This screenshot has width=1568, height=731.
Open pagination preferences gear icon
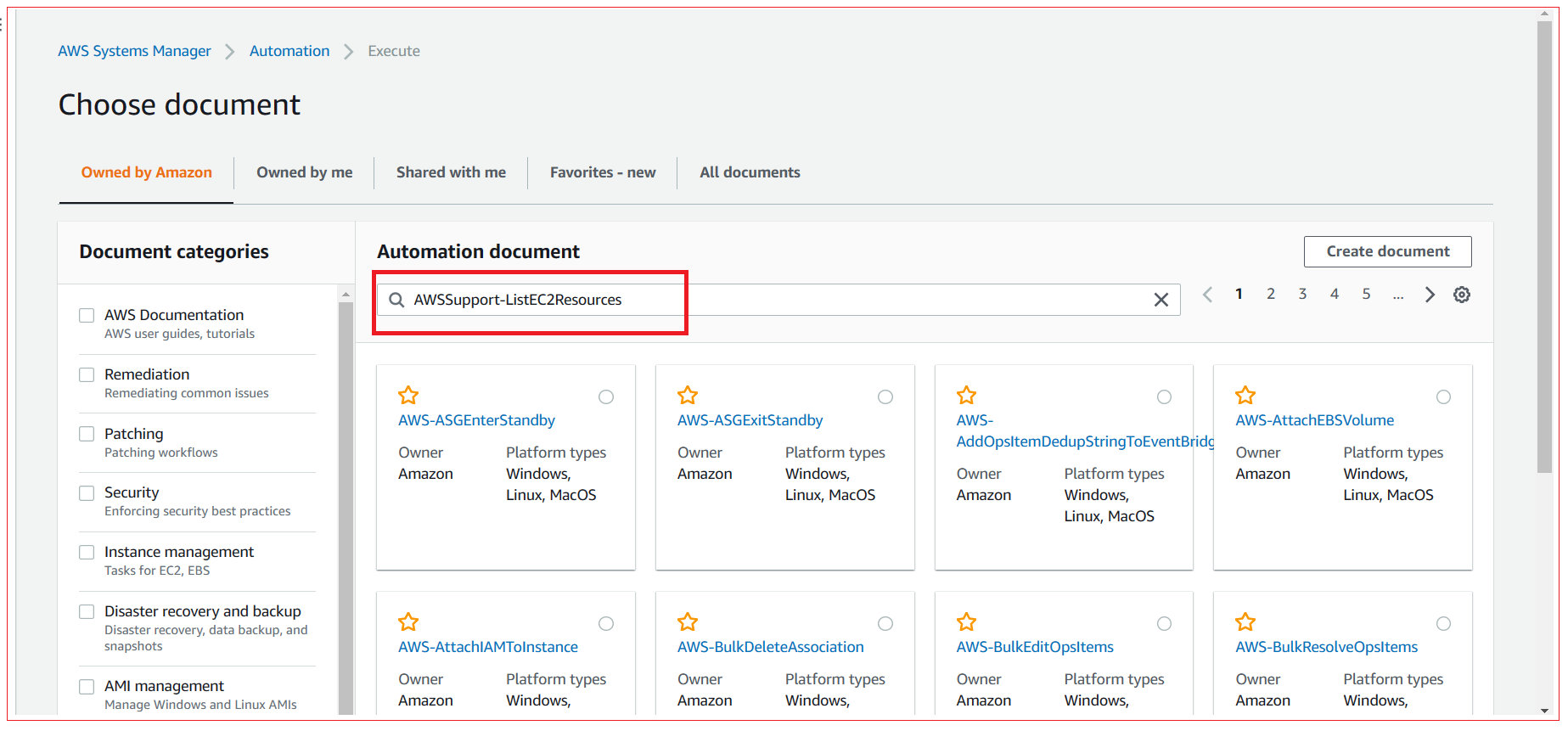tap(1462, 295)
